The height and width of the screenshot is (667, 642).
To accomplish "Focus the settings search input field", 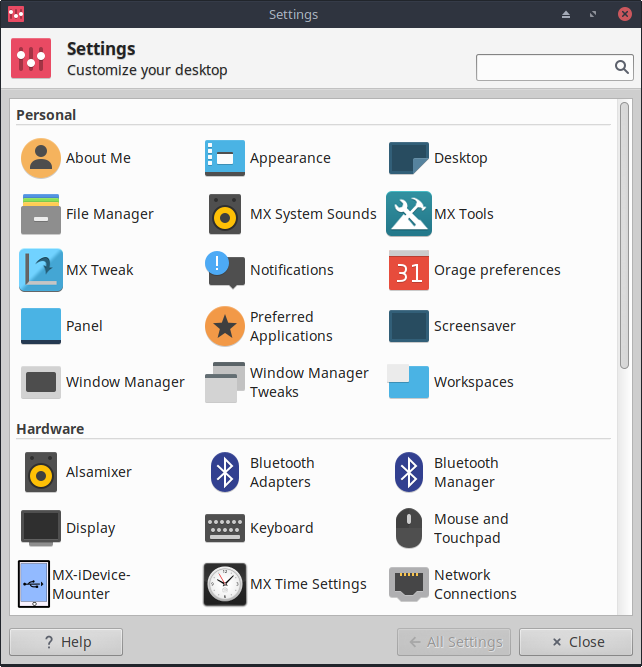I will point(555,67).
